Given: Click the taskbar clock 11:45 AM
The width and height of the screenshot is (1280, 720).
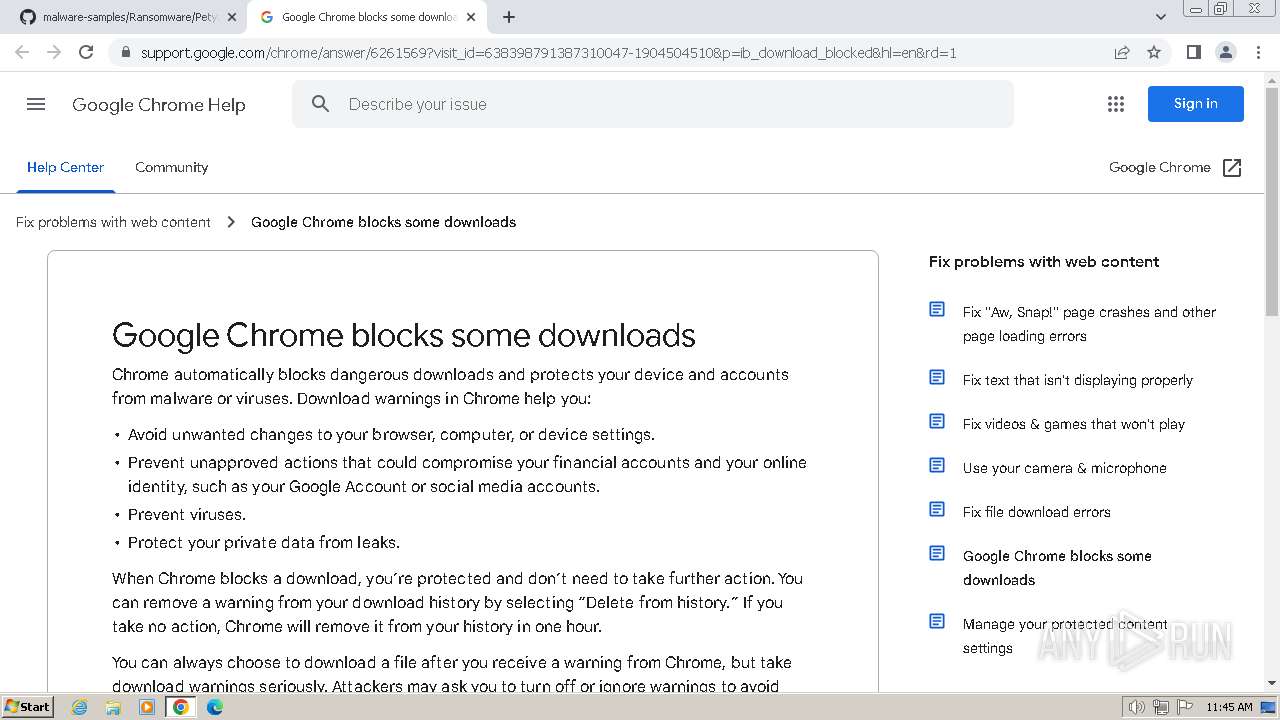Looking at the screenshot, I should pos(1229,707).
